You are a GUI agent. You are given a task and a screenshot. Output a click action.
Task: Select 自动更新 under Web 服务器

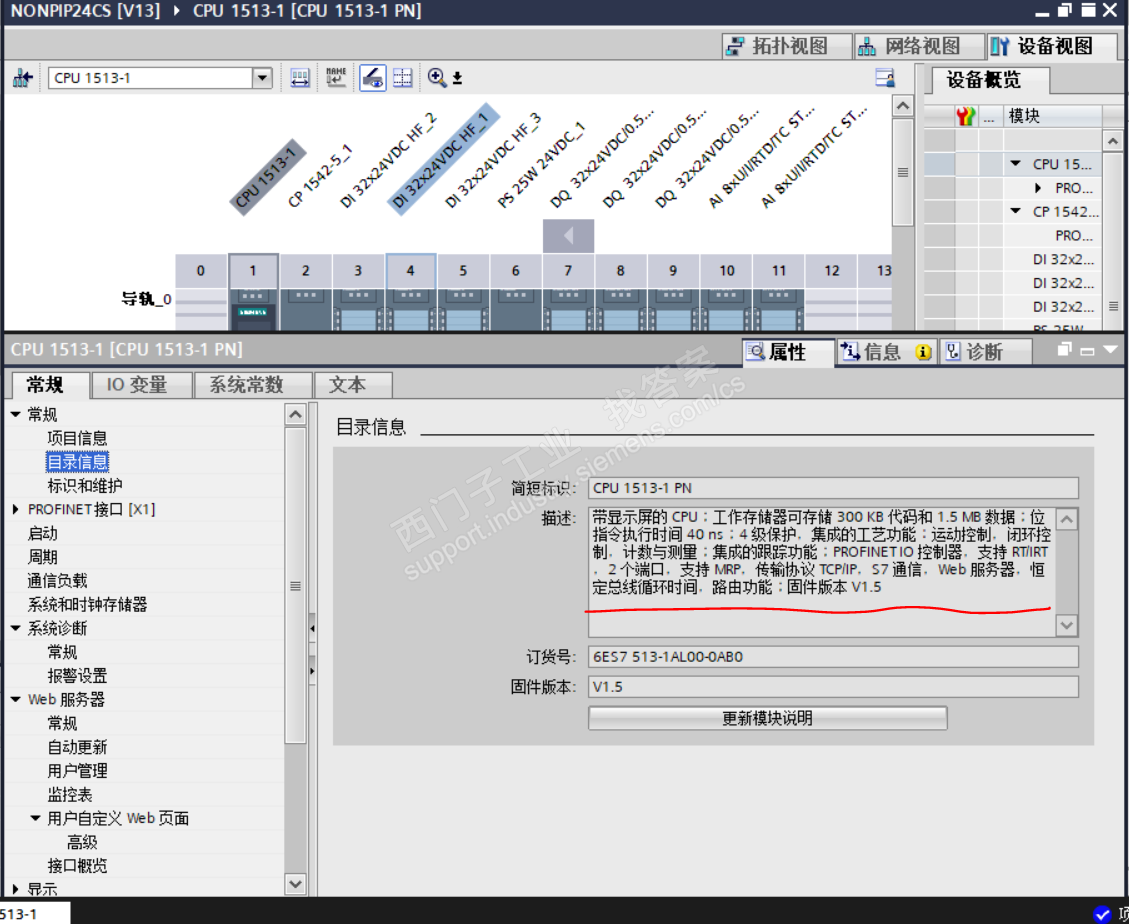[x=77, y=747]
